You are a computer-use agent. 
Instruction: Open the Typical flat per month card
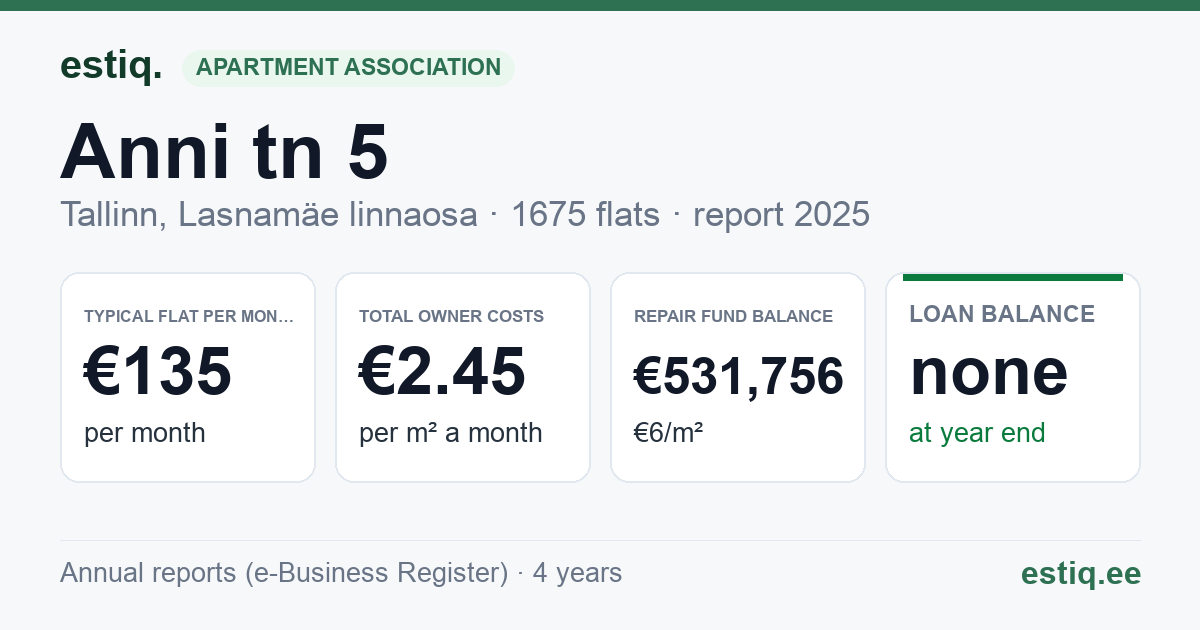[188, 377]
